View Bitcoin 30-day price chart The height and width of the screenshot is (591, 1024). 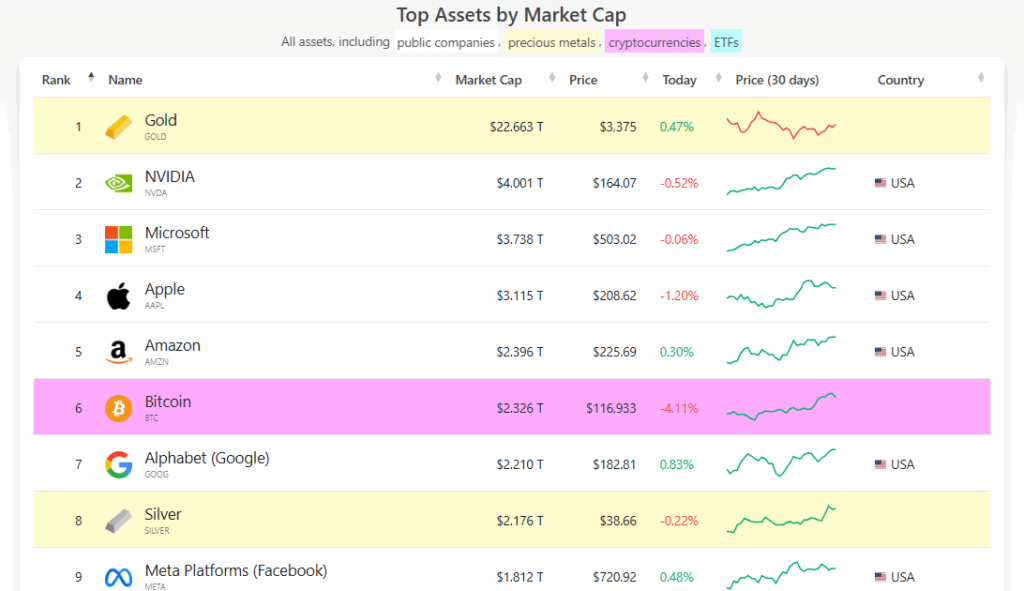781,407
